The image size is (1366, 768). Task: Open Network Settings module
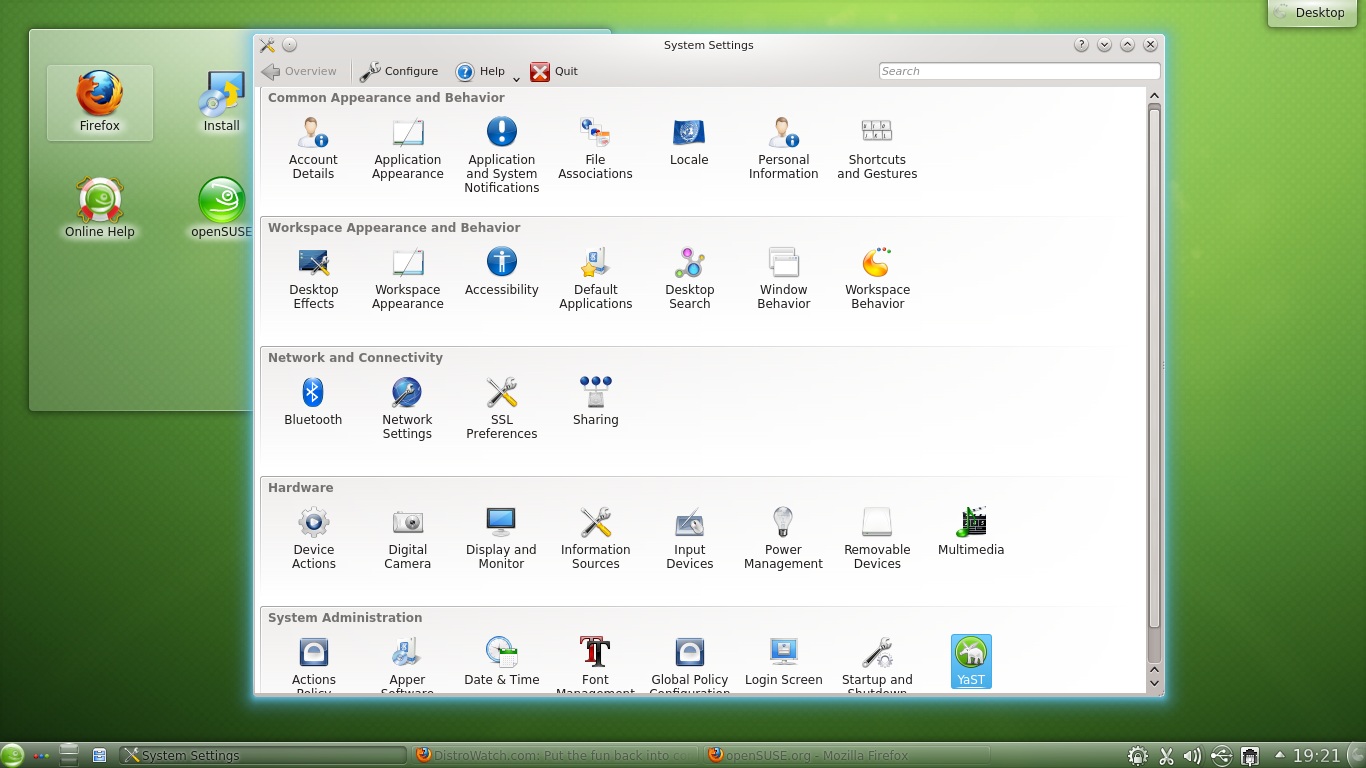pyautogui.click(x=407, y=408)
